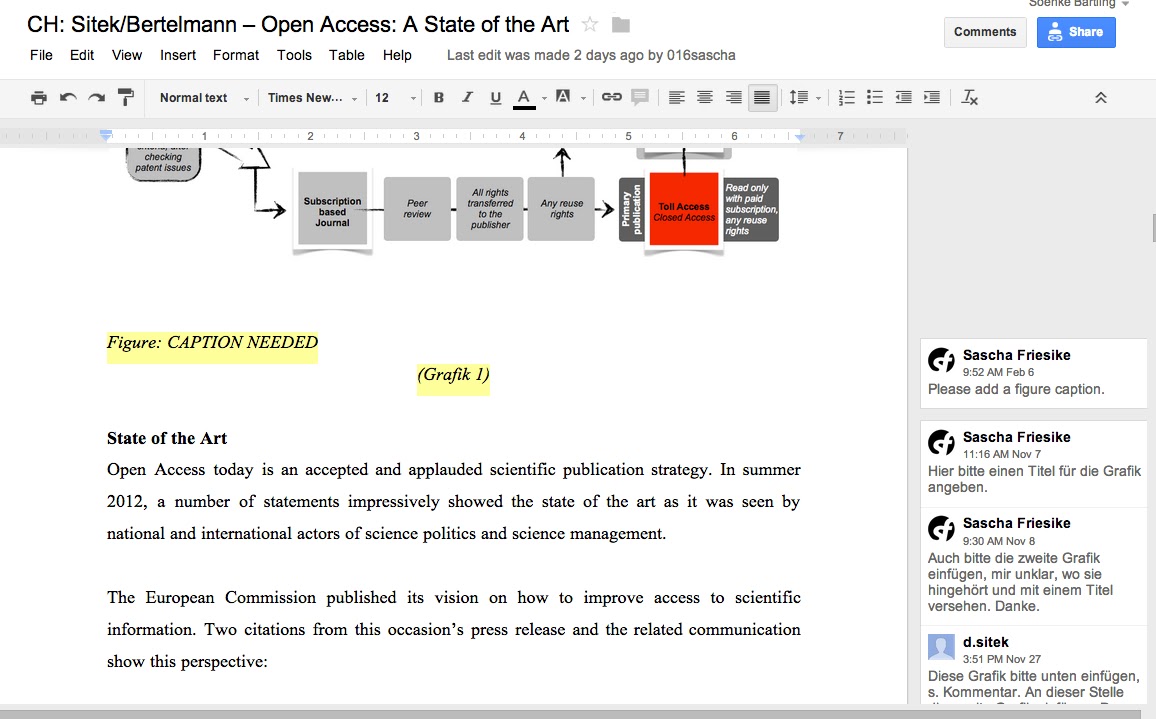
Task: Star this document
Action: click(x=590, y=25)
